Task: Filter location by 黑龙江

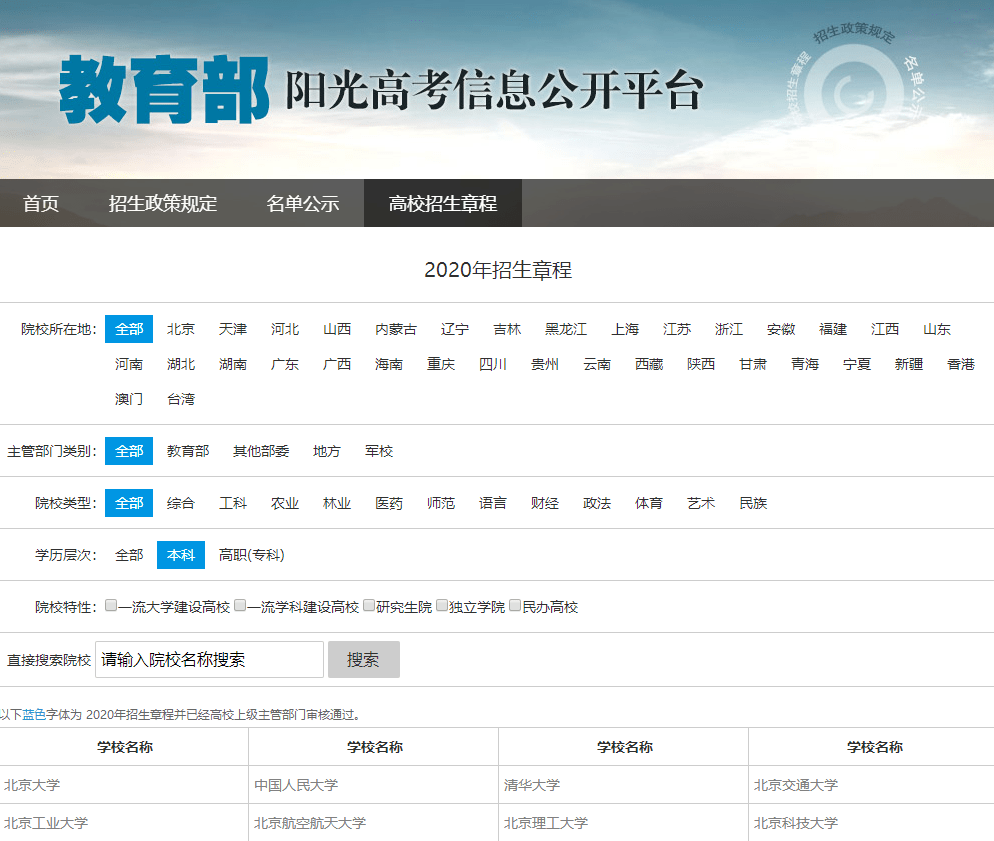Action: tap(565, 329)
